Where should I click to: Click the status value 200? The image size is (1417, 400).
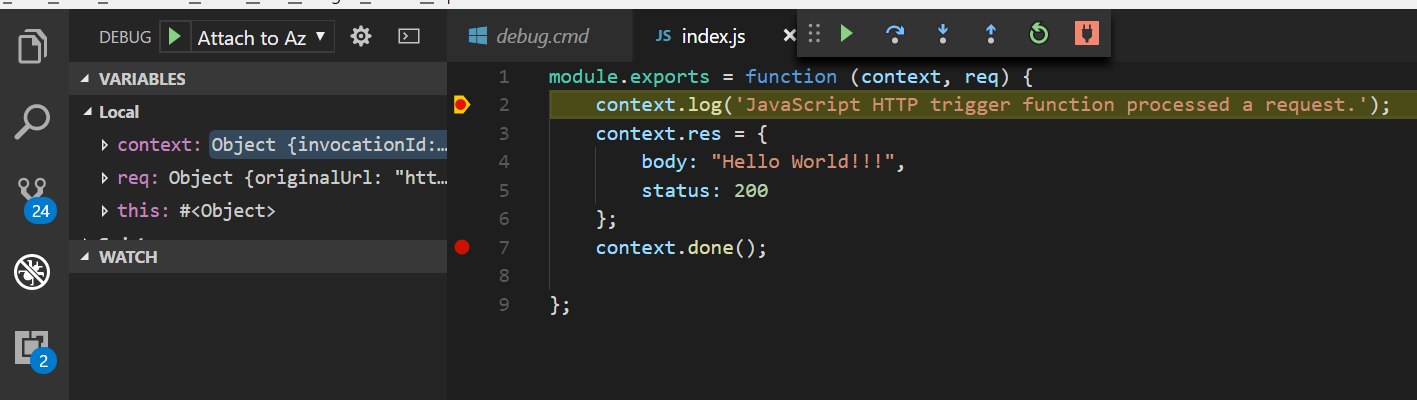click(x=751, y=190)
